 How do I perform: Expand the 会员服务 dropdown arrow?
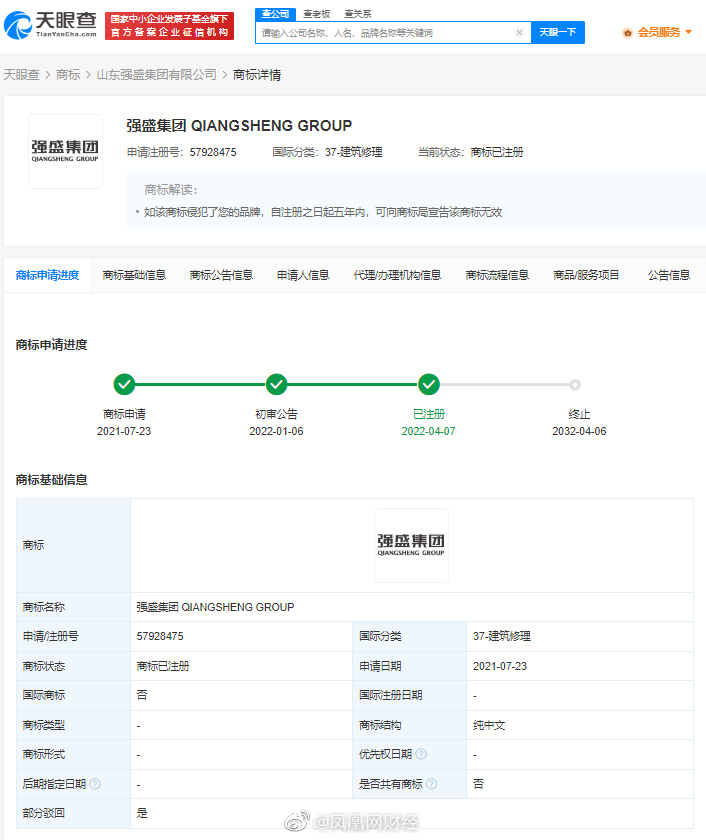coord(688,32)
